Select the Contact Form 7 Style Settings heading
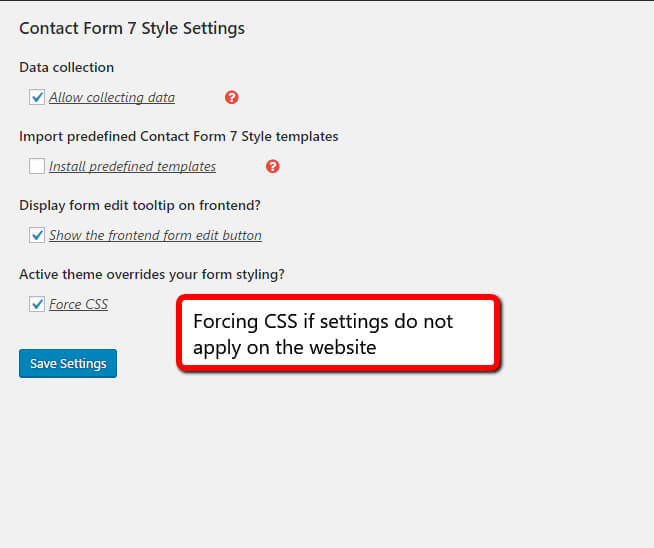The image size is (654, 548). point(132,28)
